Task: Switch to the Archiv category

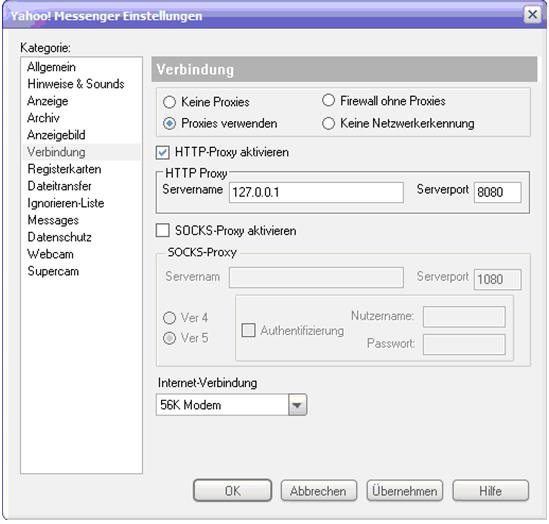Action: pyautogui.click(x=43, y=118)
